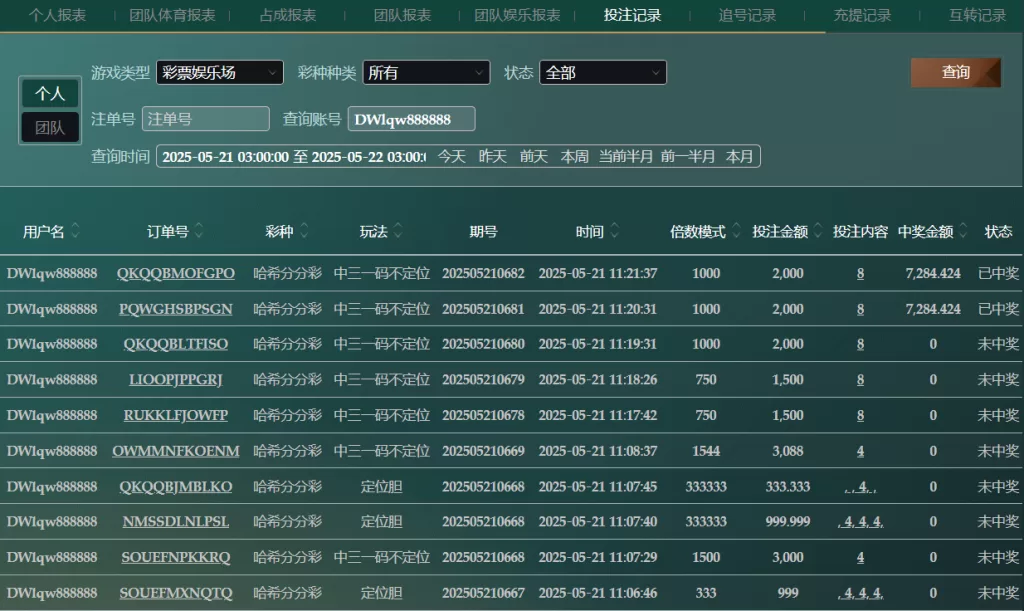Switch to 团队 view toggle
Viewport: 1024px width, 611px height.
(50, 127)
